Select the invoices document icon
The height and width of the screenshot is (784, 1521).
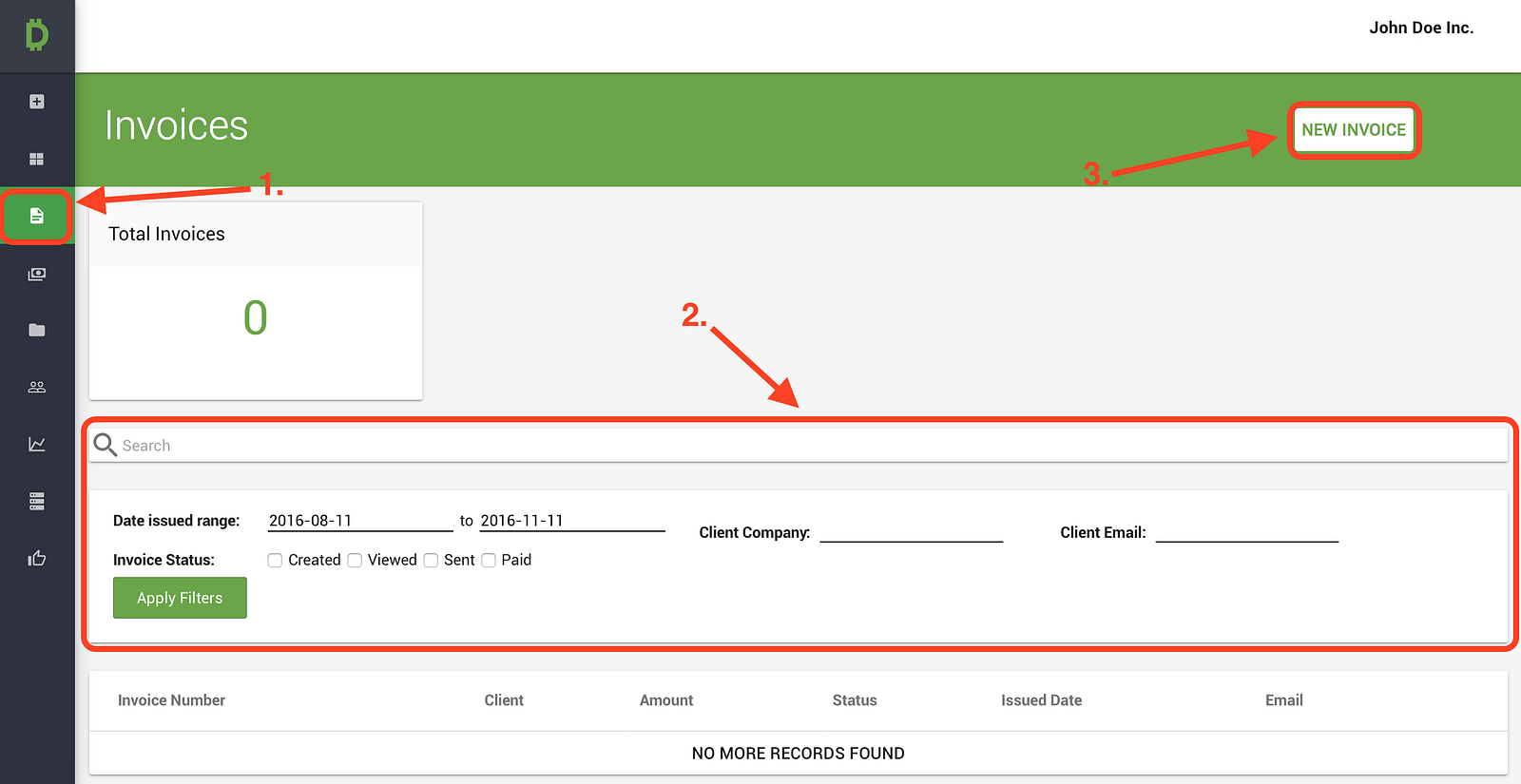[x=37, y=216]
